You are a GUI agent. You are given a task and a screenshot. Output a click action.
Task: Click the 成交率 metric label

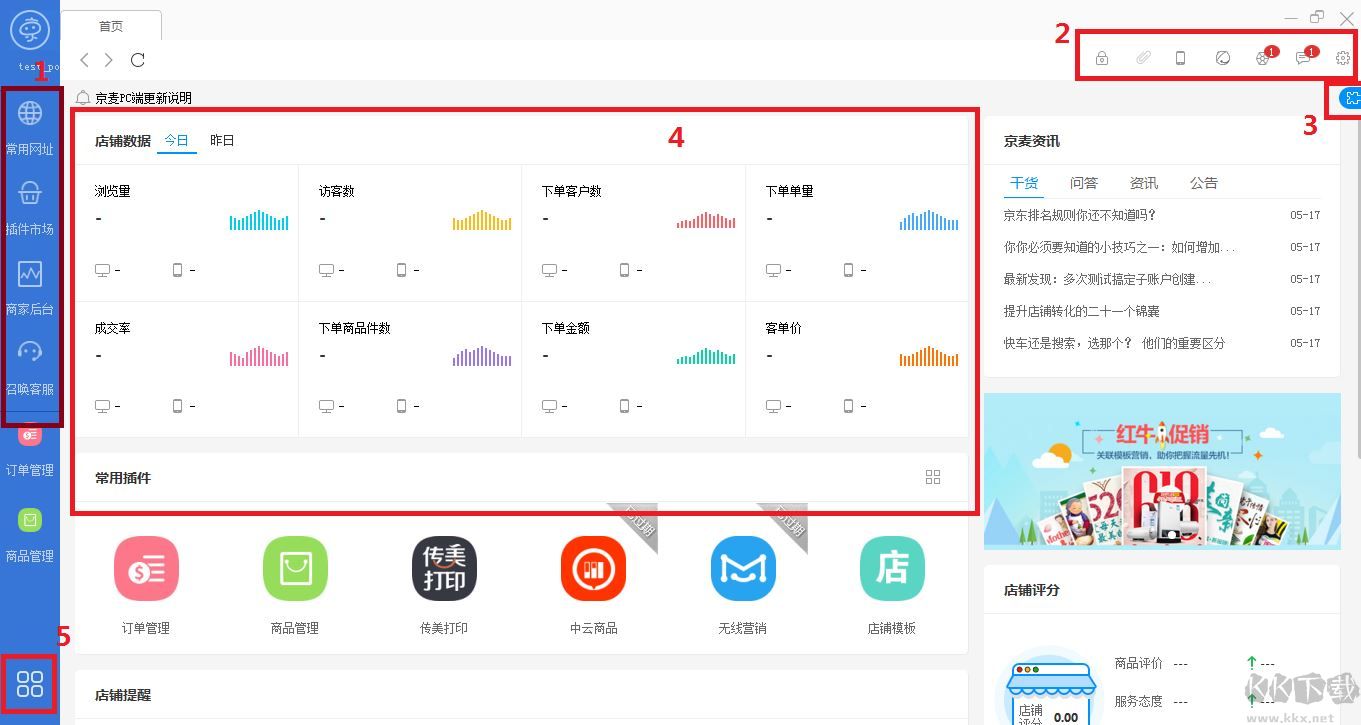pos(113,328)
